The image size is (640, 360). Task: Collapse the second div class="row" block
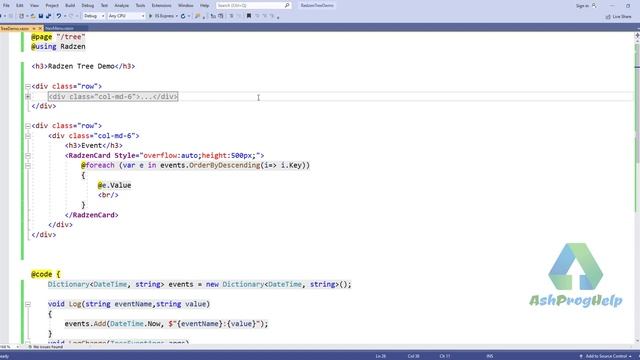pos(28,126)
